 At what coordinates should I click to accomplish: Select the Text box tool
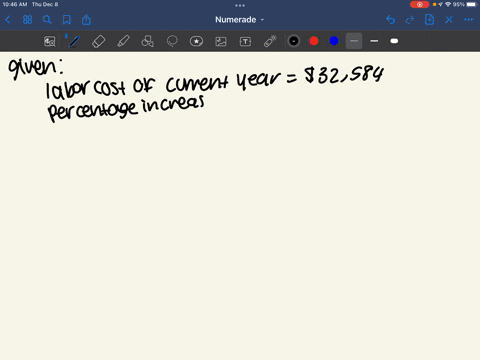(x=245, y=41)
